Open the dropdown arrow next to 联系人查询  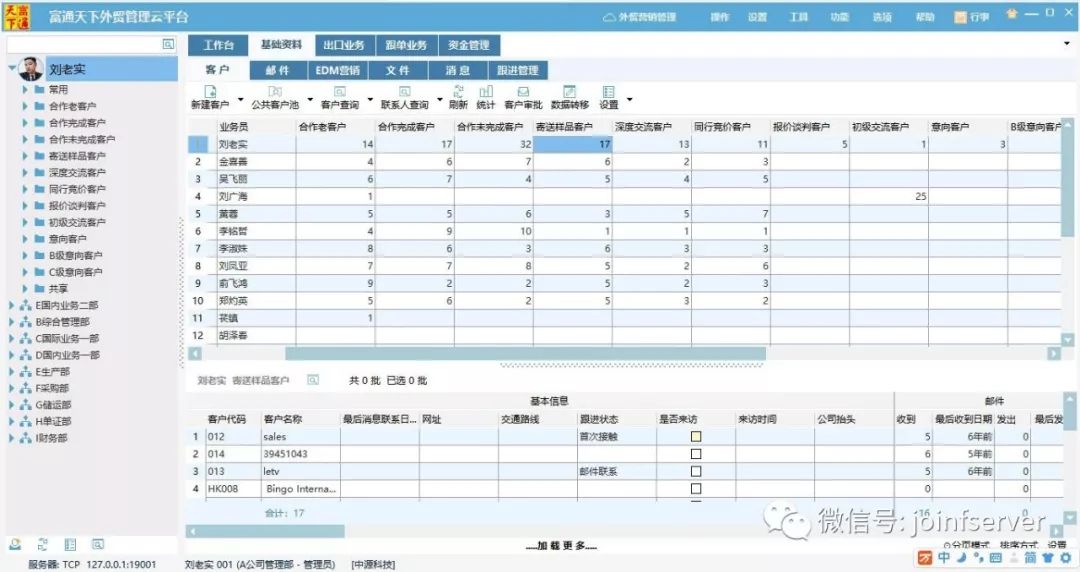(x=439, y=100)
